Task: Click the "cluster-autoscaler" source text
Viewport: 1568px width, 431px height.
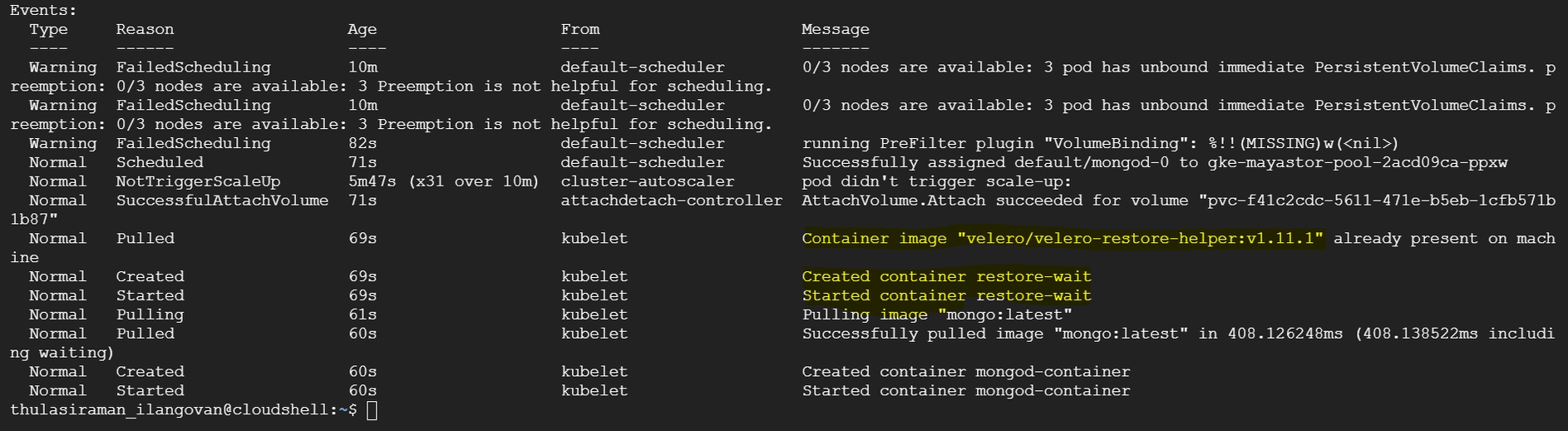Action: click(647, 181)
